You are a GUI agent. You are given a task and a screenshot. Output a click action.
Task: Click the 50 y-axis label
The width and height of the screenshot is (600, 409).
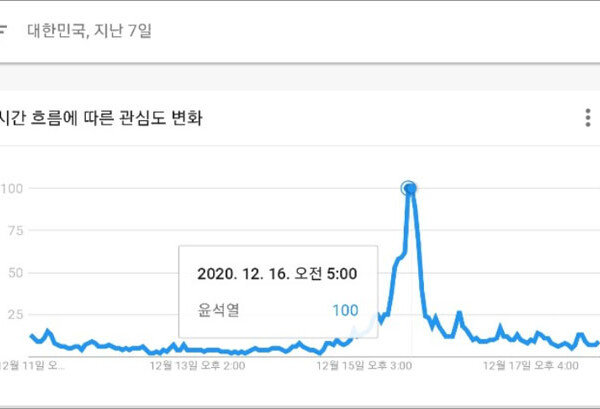15,273
